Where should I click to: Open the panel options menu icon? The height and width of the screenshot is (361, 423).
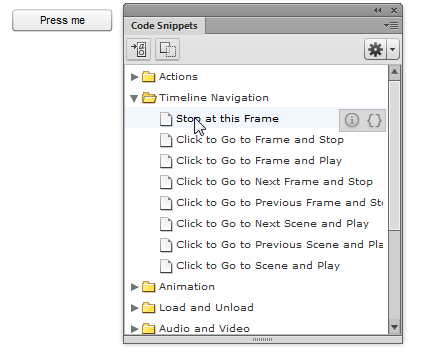click(x=391, y=26)
